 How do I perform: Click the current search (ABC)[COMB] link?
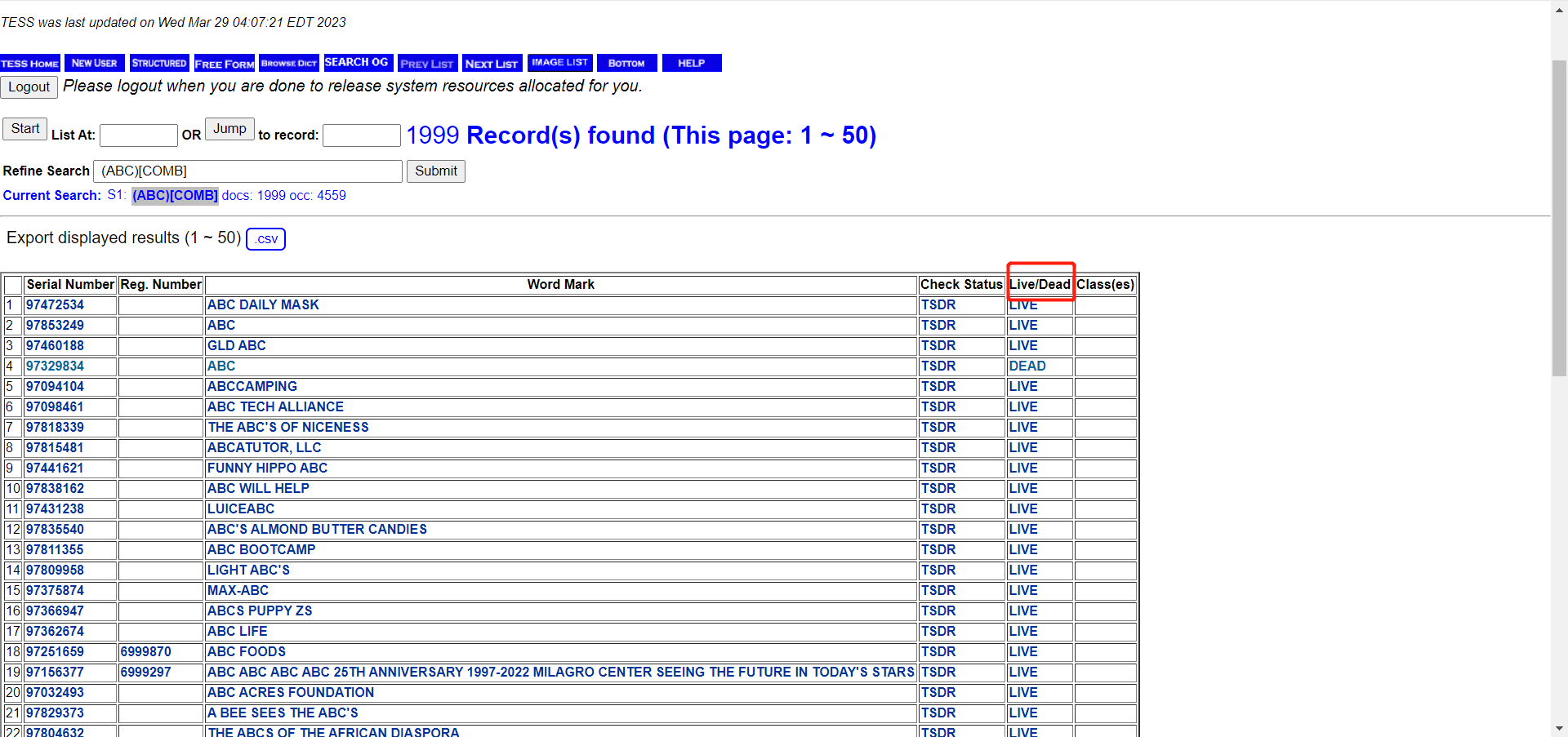point(174,196)
